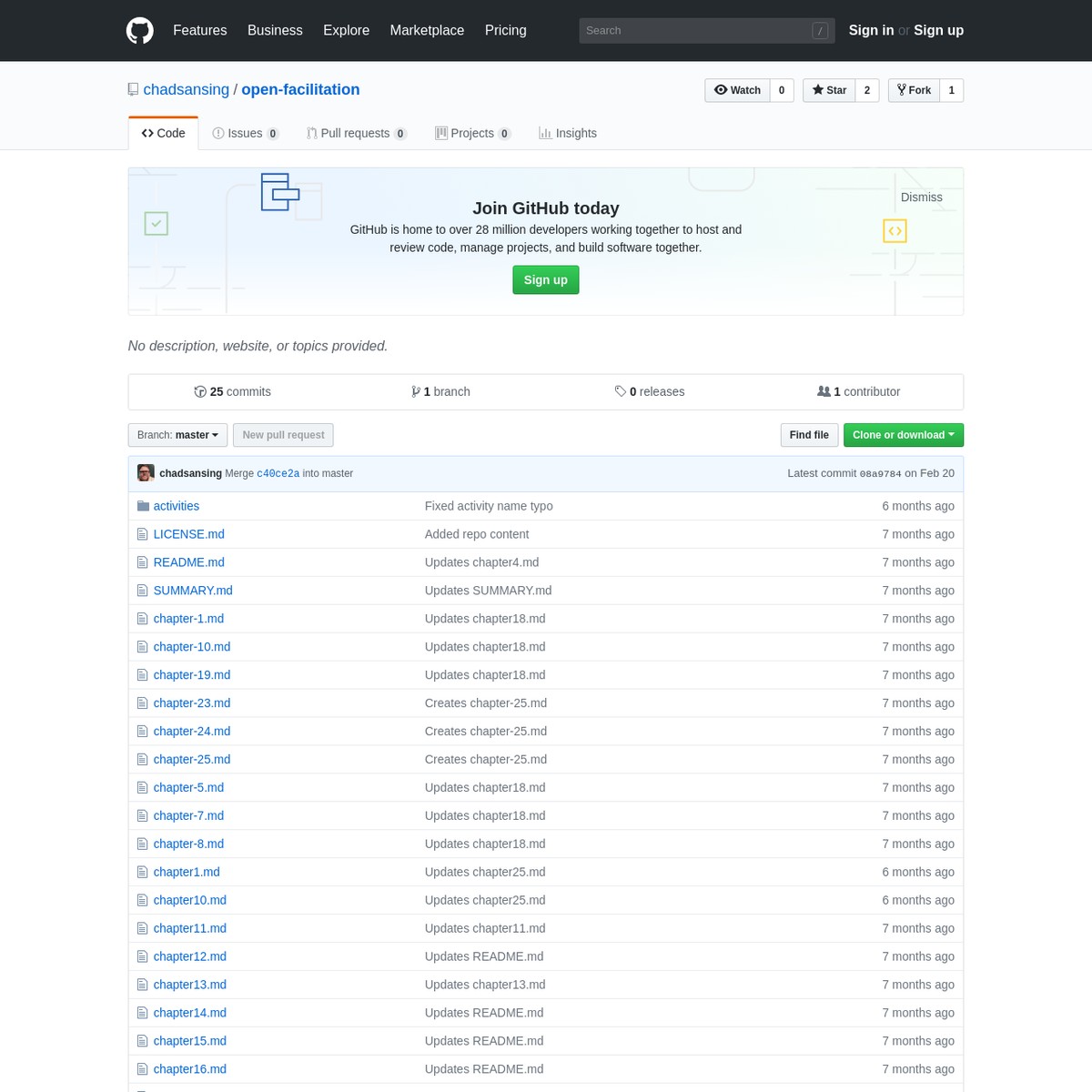
Task: Click the file icon next to chapter-24.md
Action: 142,732
